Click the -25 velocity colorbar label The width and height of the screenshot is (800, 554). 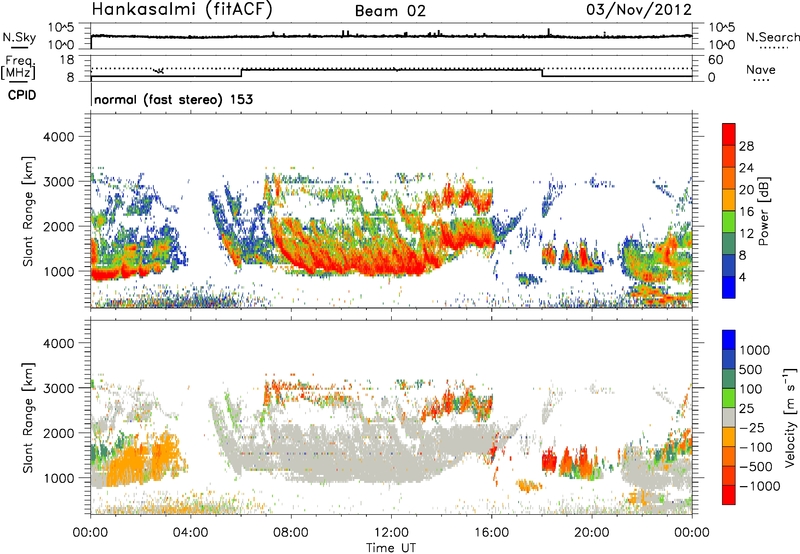(754, 428)
